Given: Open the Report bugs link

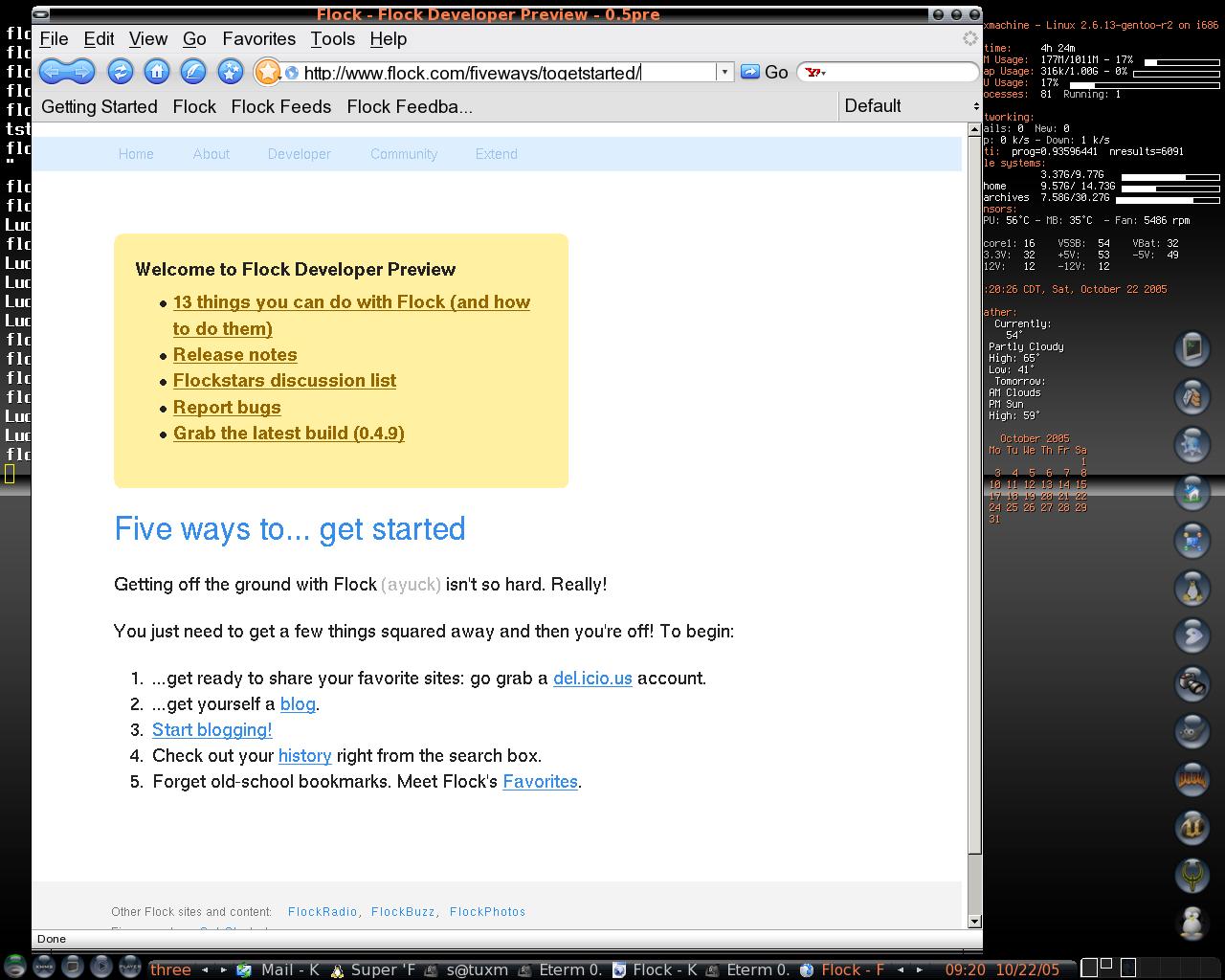Looking at the screenshot, I should coord(227,408).
